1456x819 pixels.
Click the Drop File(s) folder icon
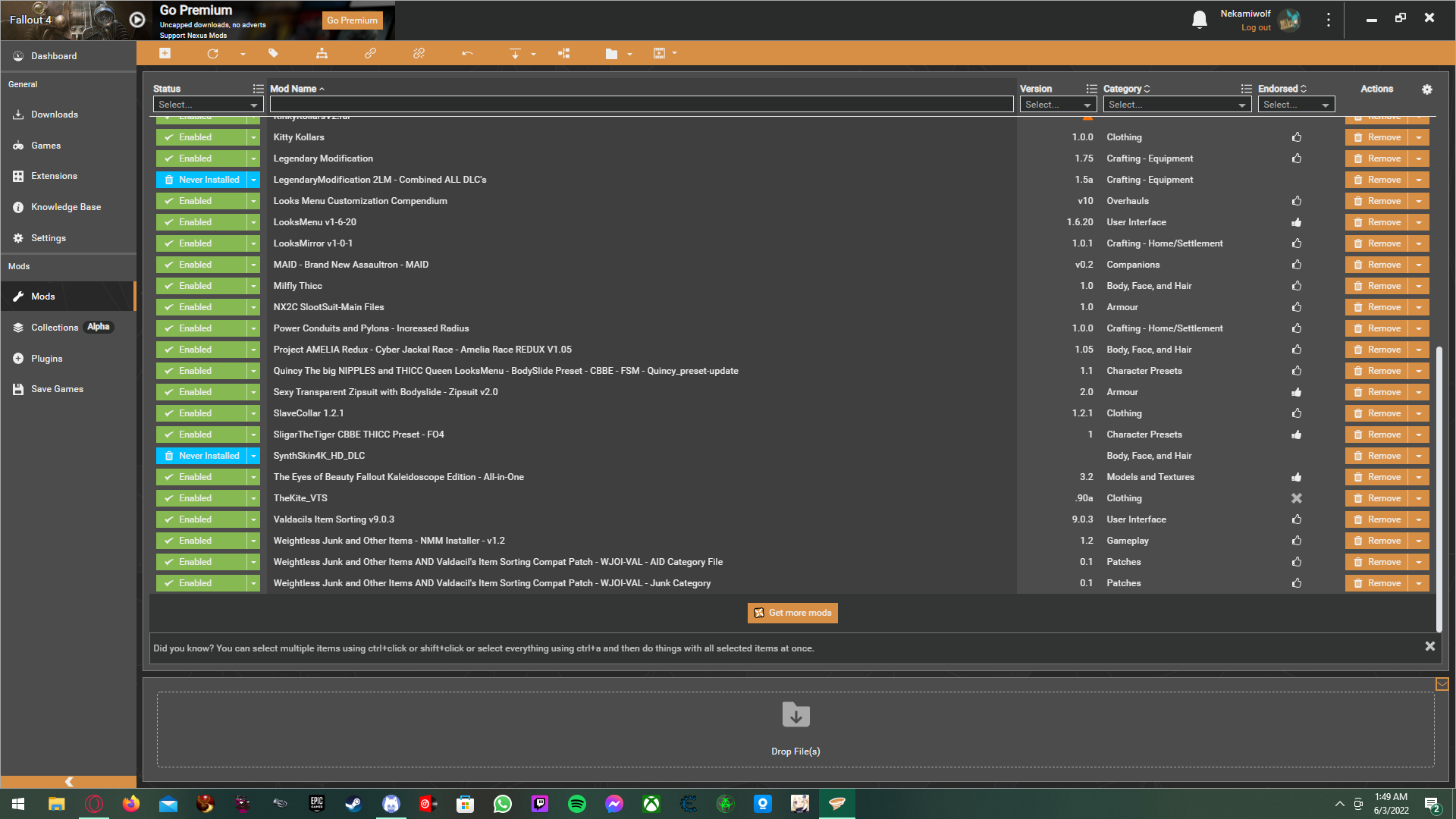pos(795,714)
